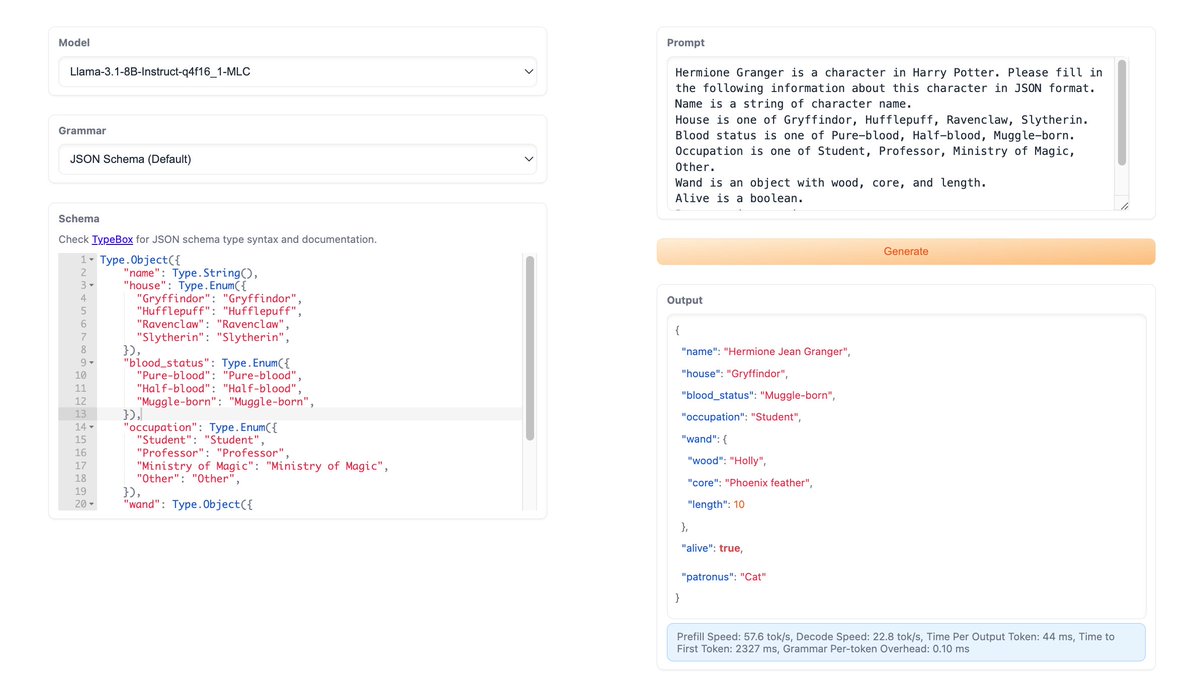Click the Output section label
The image size is (1200, 687).
pyautogui.click(x=685, y=300)
